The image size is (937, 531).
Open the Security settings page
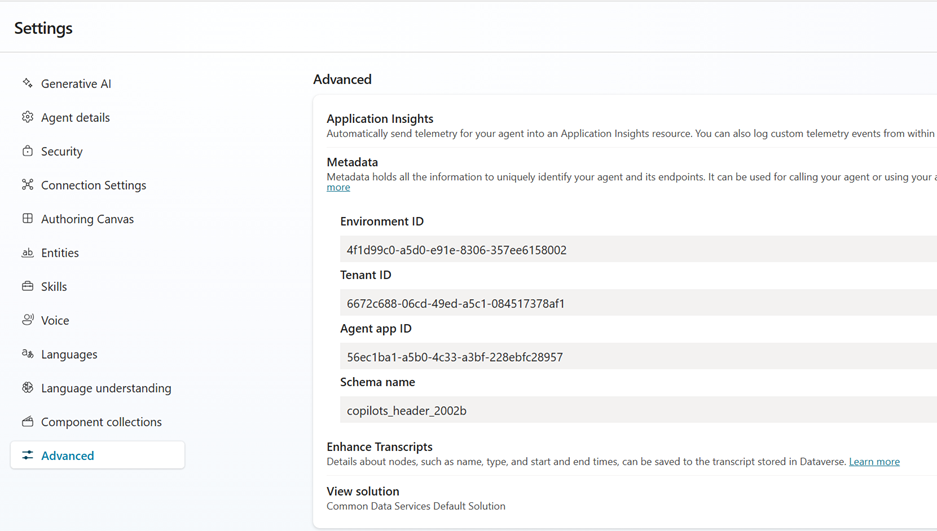click(x=61, y=152)
